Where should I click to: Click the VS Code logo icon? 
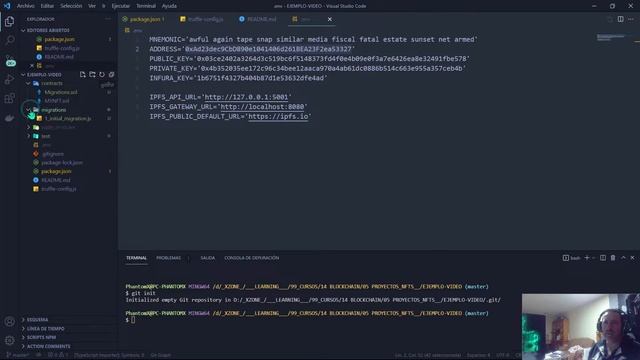7,6
